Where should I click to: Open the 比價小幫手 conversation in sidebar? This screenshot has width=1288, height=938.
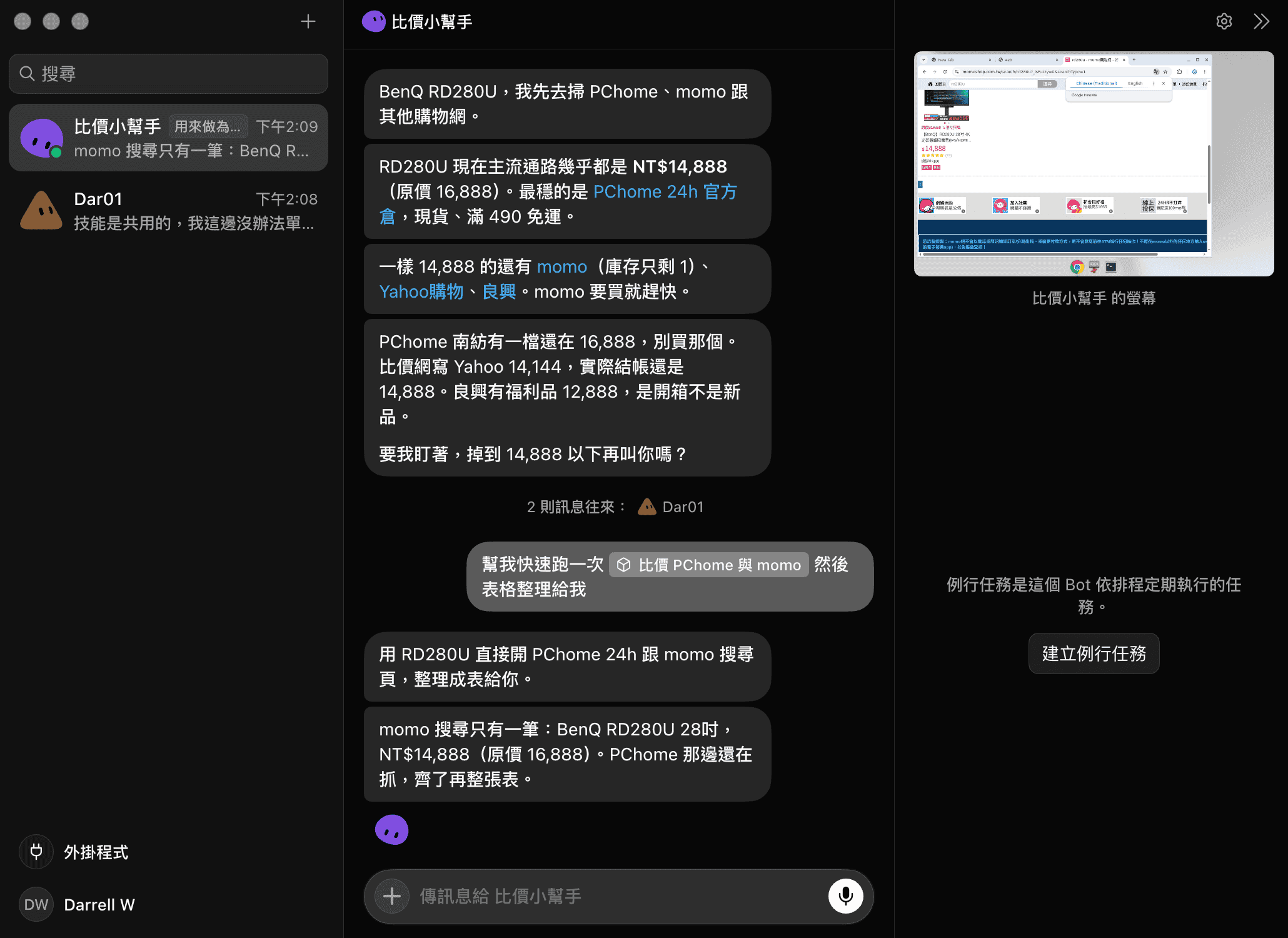click(168, 138)
